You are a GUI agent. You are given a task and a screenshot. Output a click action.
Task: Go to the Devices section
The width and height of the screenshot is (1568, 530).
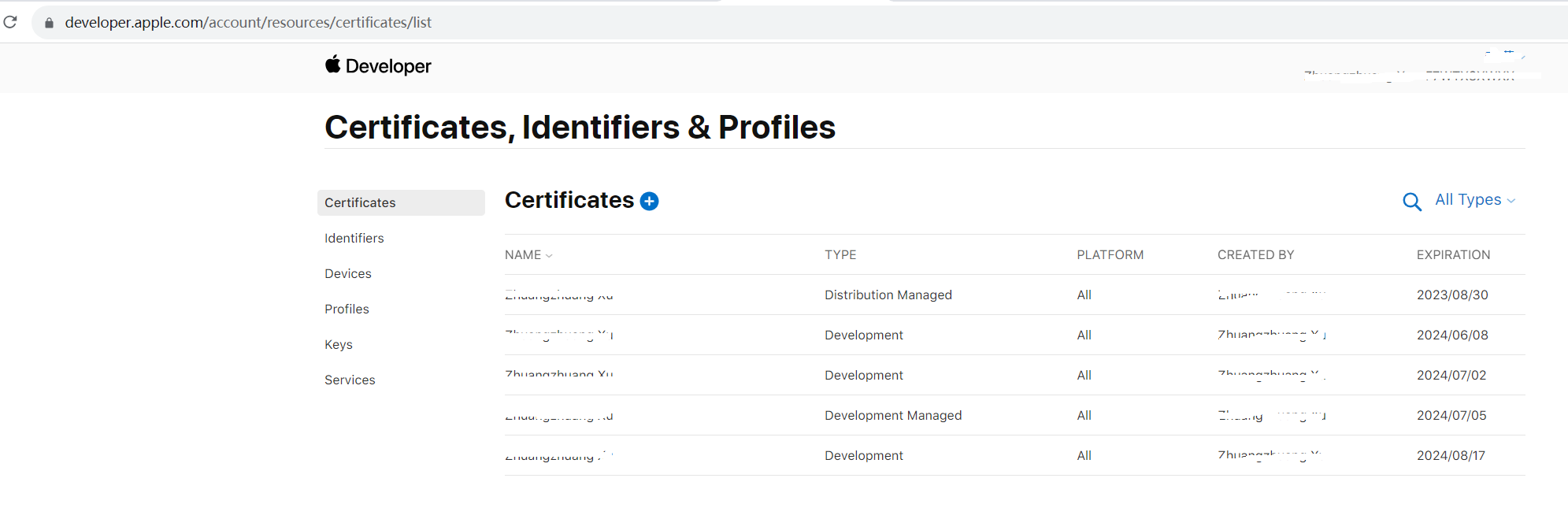[347, 273]
